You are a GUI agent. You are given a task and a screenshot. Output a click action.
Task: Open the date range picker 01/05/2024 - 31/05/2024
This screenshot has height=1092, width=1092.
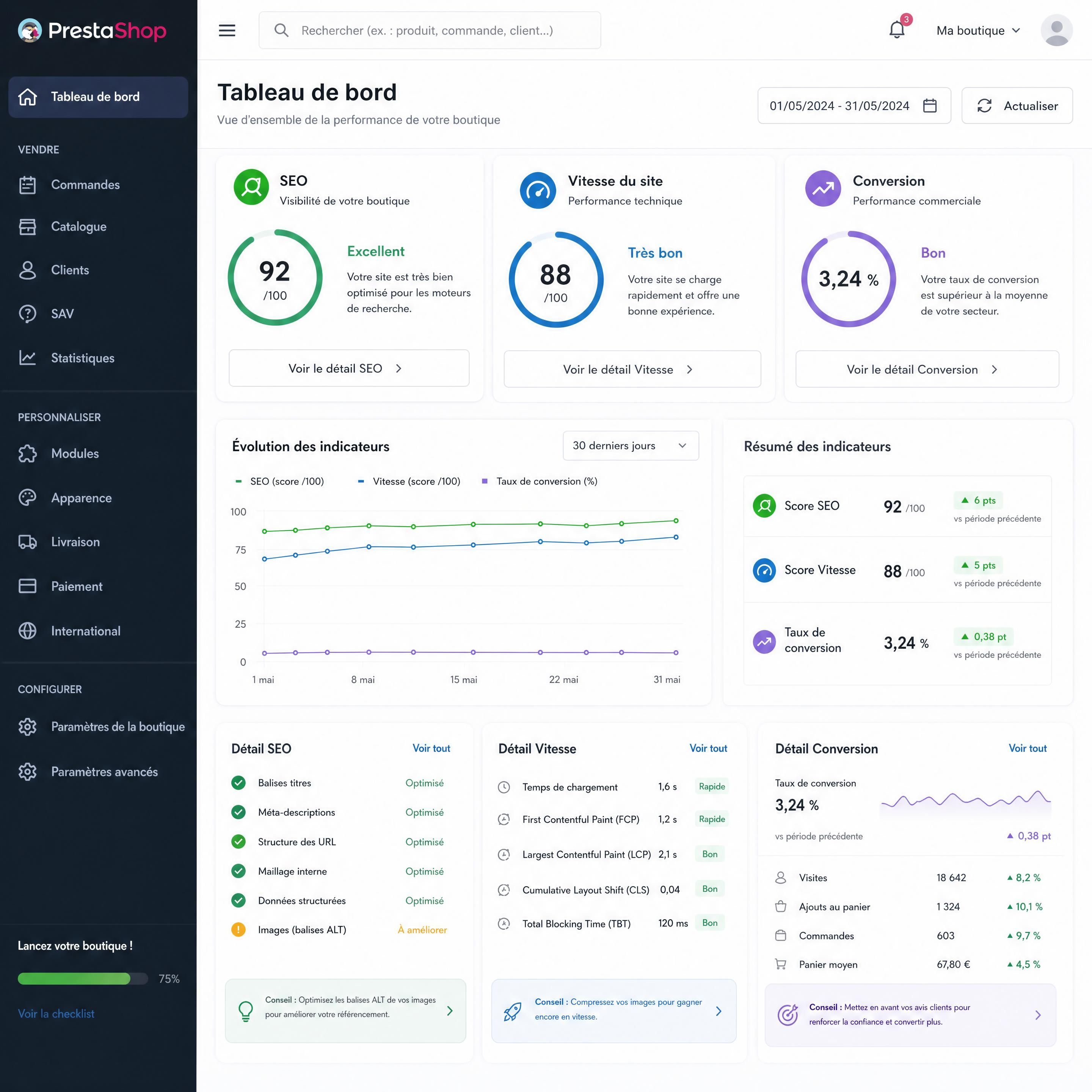[854, 106]
